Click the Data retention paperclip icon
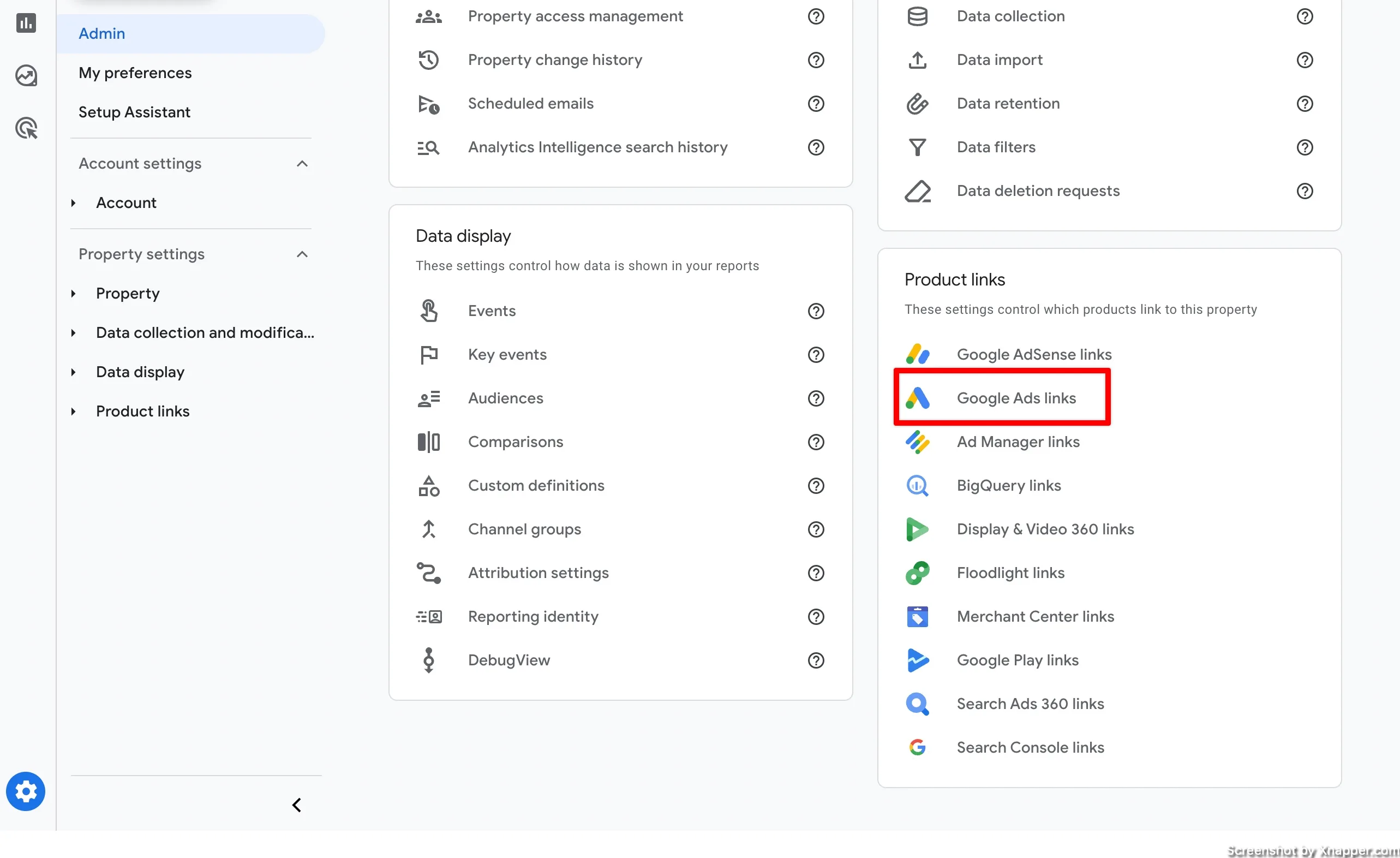 coord(917,104)
